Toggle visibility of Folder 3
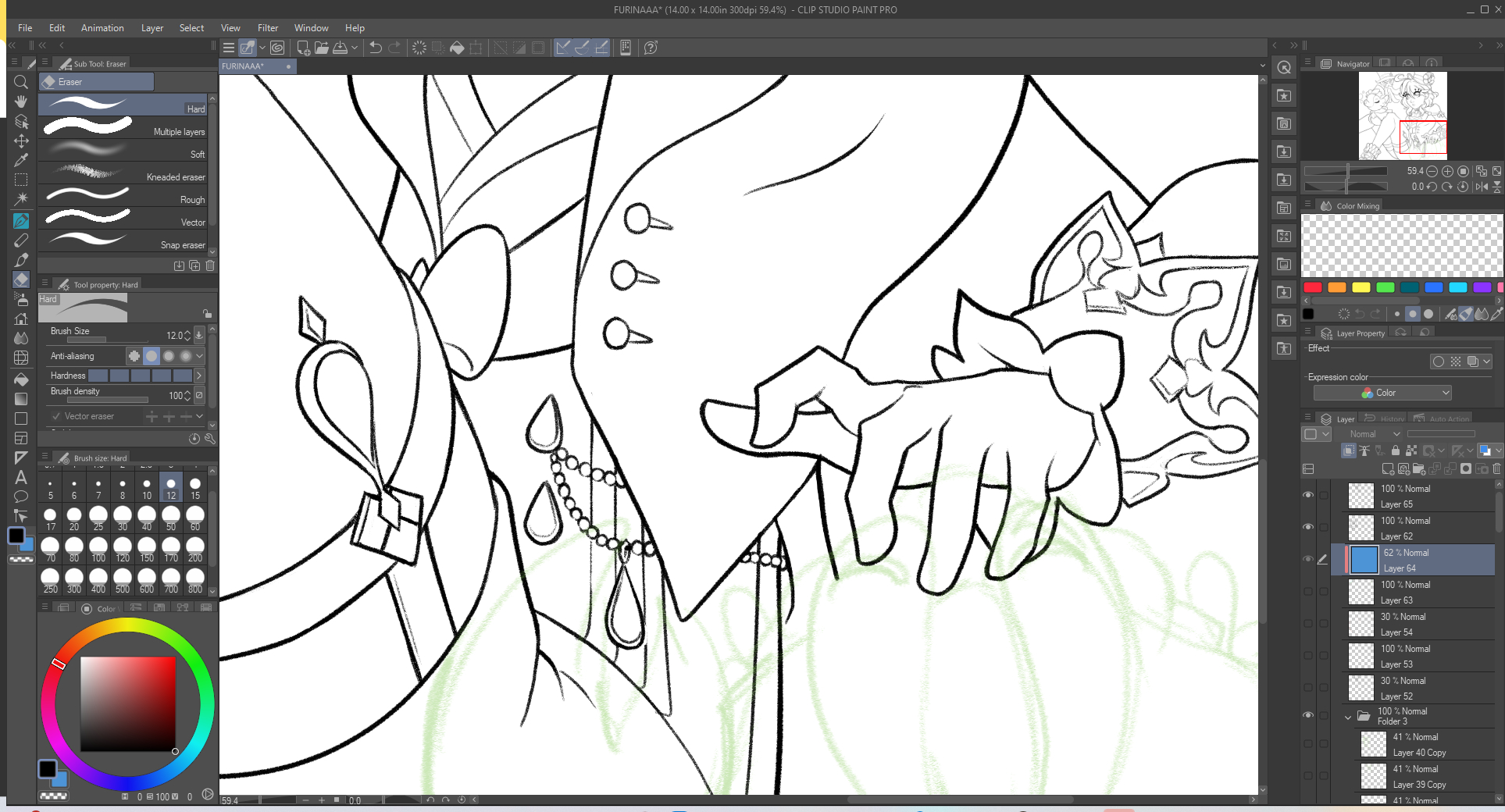Screen dimensions: 1505x812 point(1308,715)
